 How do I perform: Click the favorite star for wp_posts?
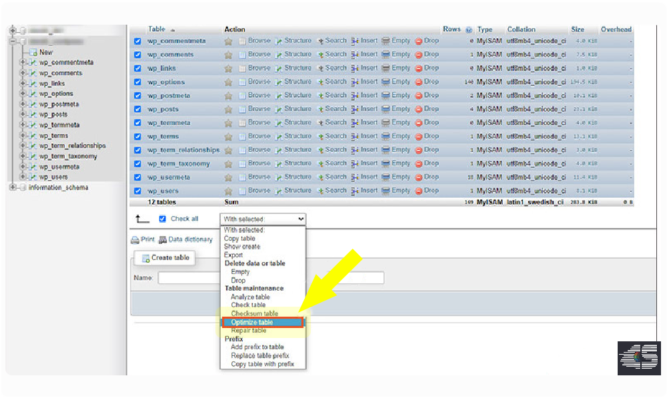point(228,109)
